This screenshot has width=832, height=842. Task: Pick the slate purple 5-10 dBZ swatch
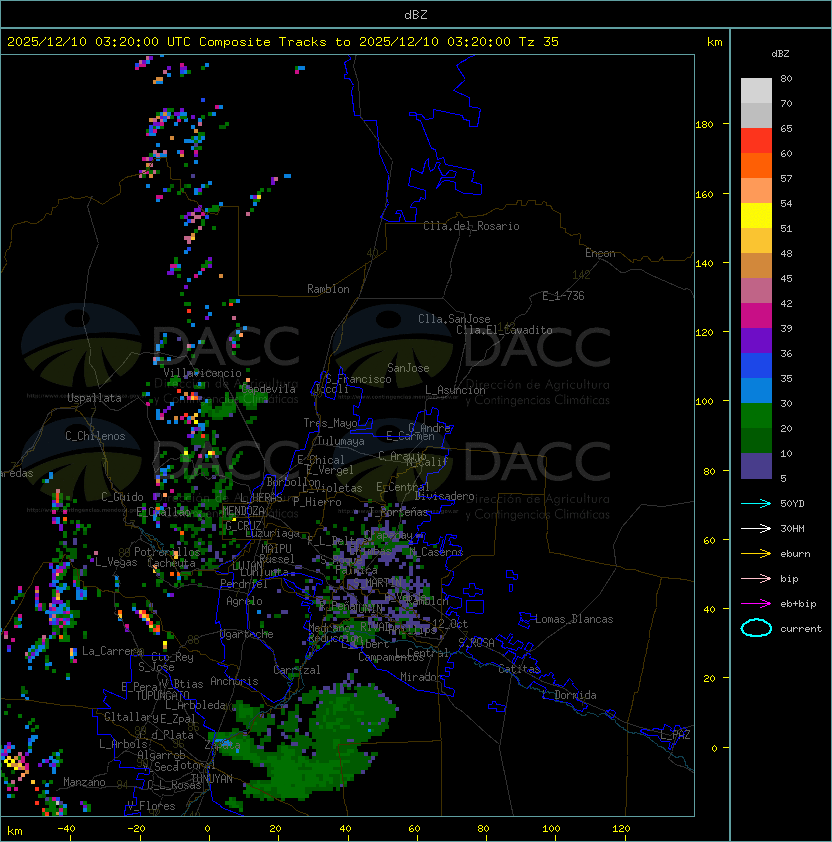click(x=756, y=466)
